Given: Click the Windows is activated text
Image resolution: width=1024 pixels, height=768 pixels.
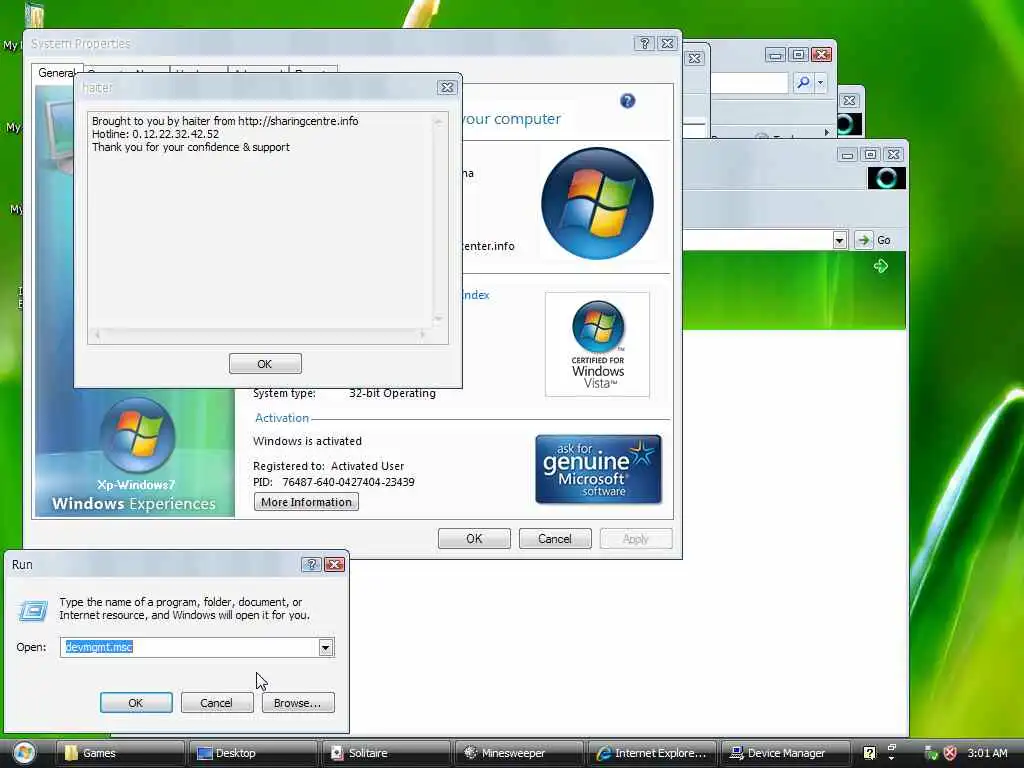Looking at the screenshot, I should [x=308, y=441].
